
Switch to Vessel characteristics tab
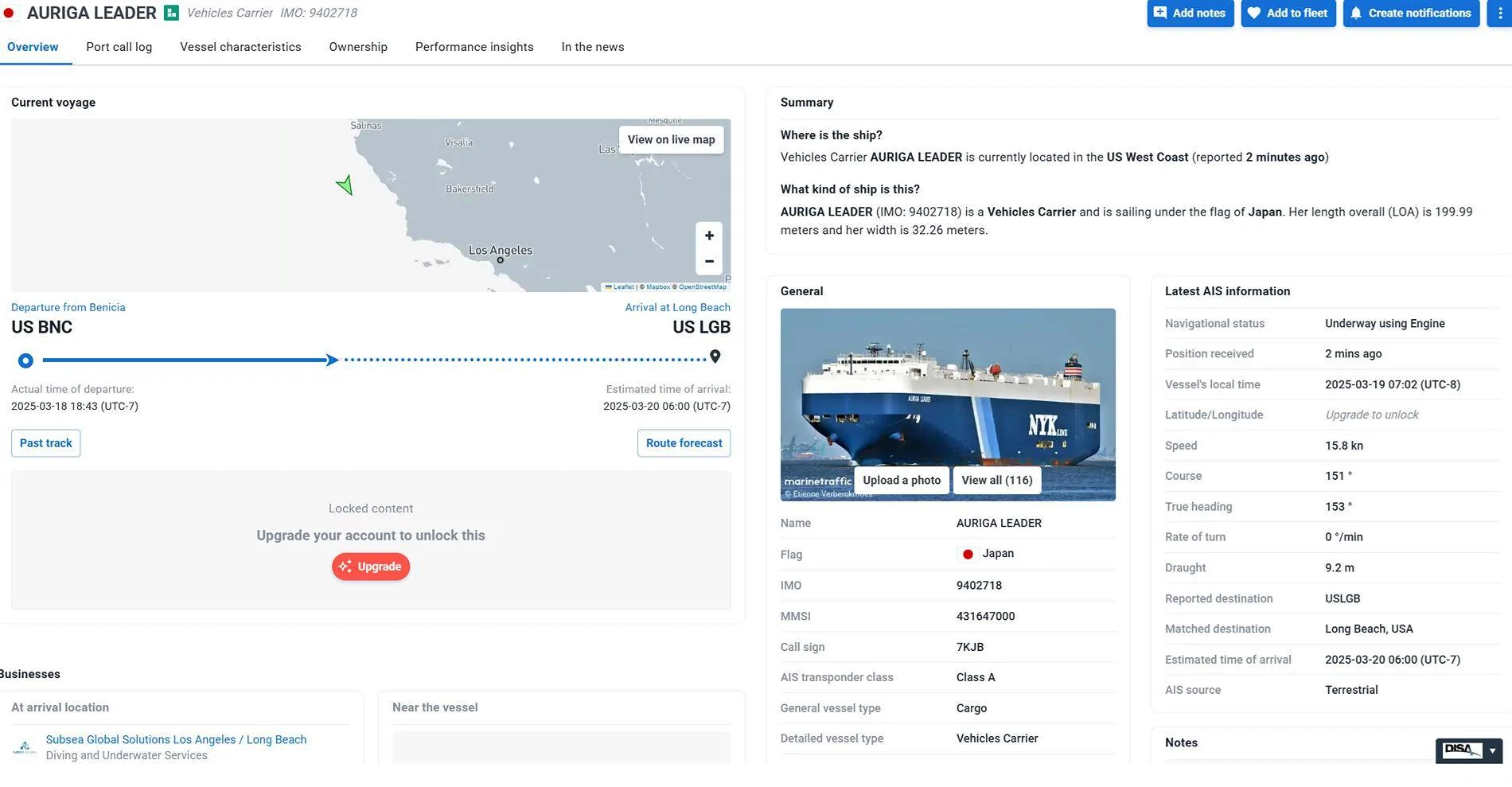click(240, 47)
